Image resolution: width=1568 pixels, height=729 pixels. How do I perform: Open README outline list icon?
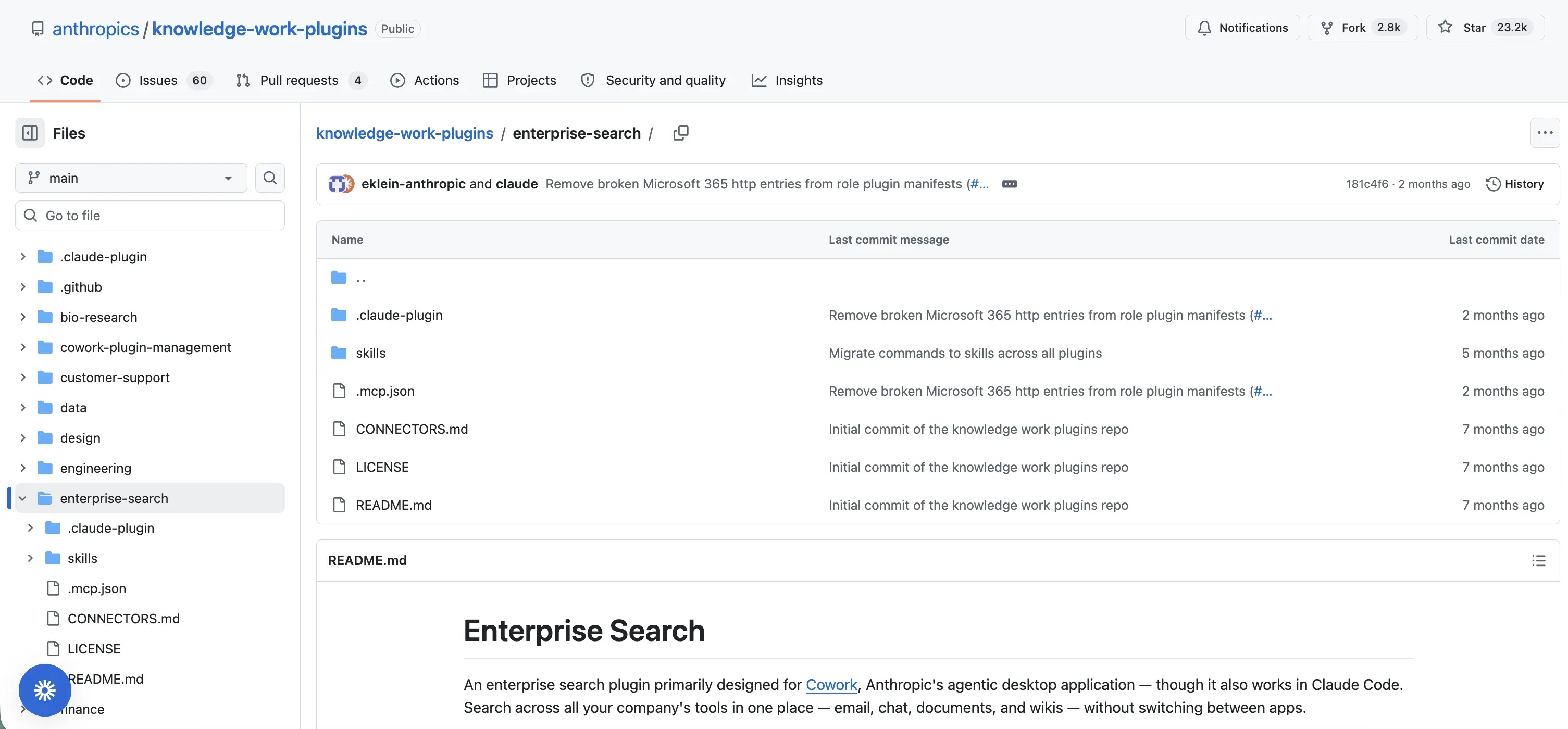pyautogui.click(x=1538, y=560)
